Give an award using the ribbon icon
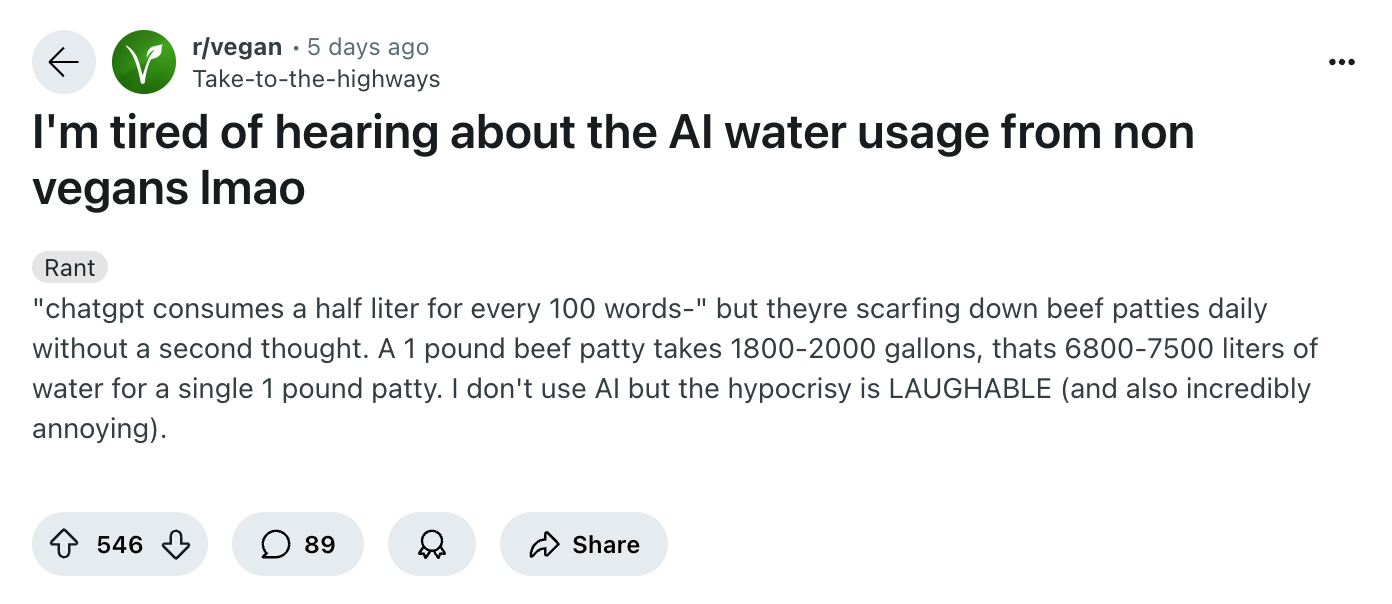Screen dimensions: 1392x604 [x=431, y=544]
